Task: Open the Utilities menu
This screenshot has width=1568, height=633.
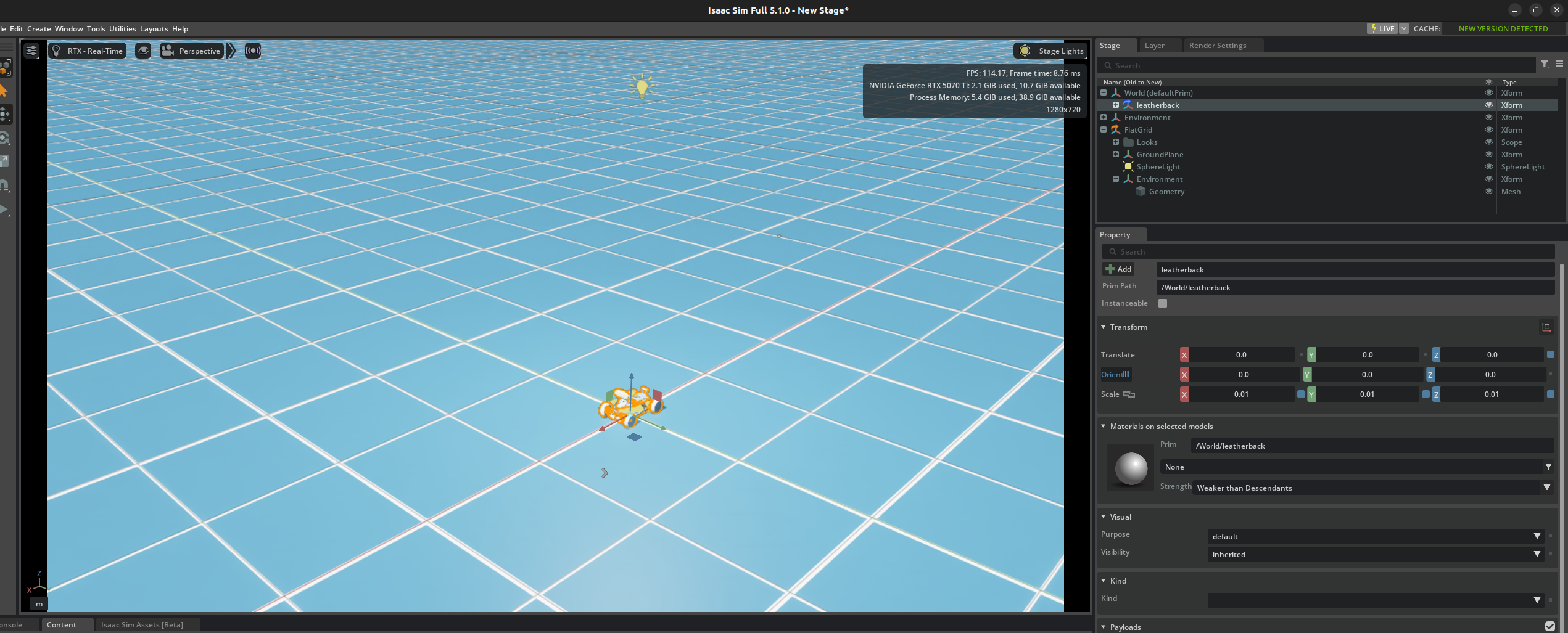Action: (x=122, y=28)
